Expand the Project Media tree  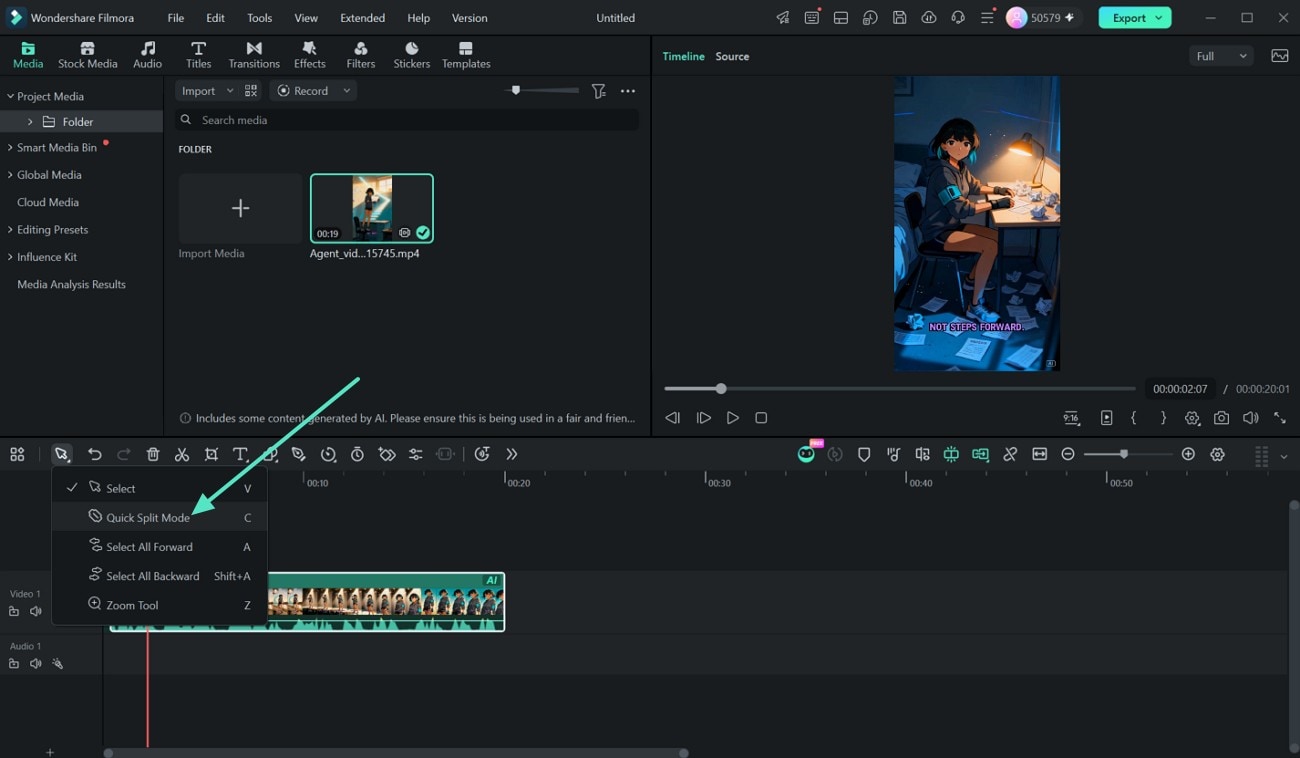pyautogui.click(x=10, y=96)
